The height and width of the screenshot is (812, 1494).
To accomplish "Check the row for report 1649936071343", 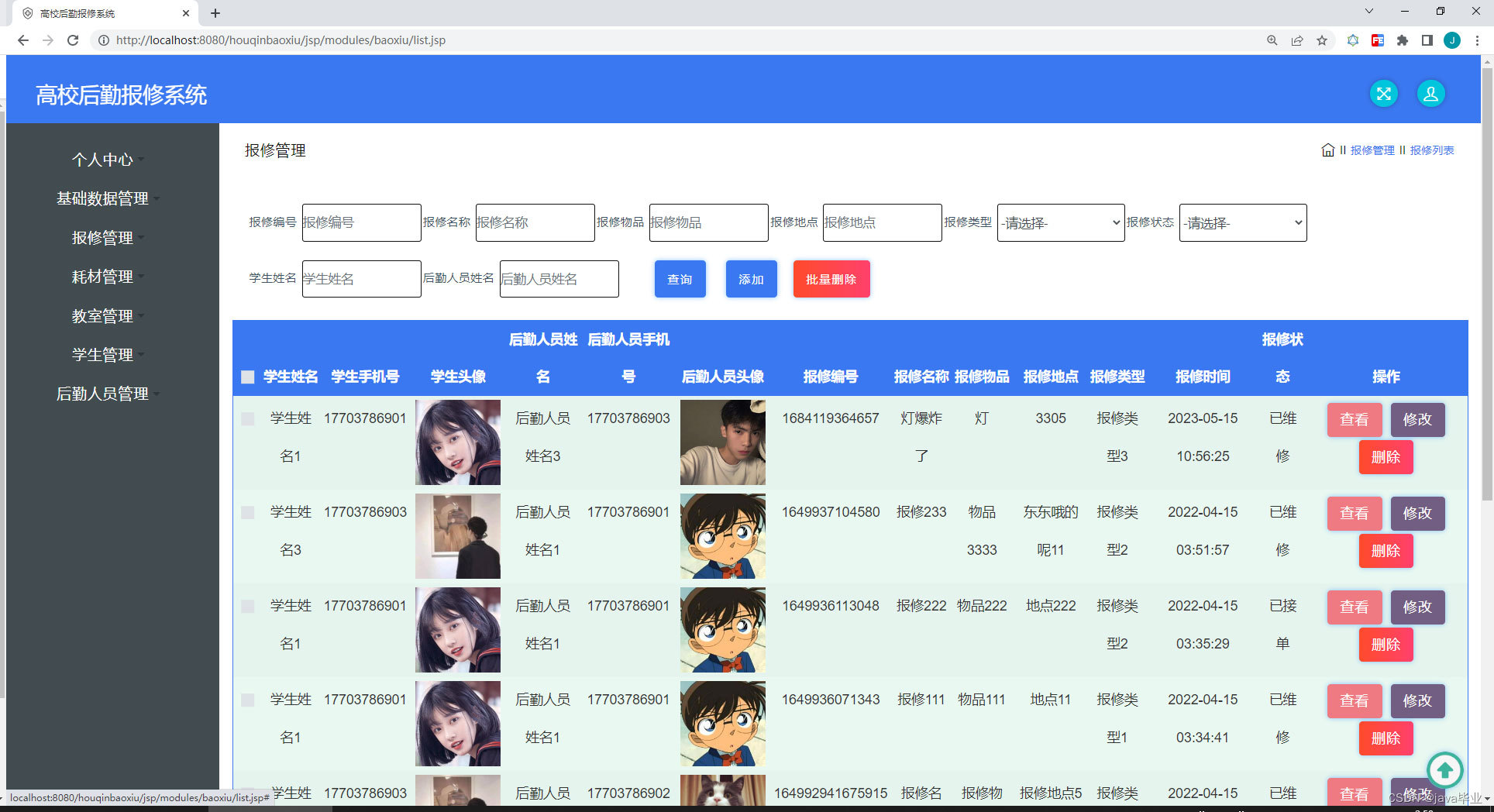I will pyautogui.click(x=248, y=700).
